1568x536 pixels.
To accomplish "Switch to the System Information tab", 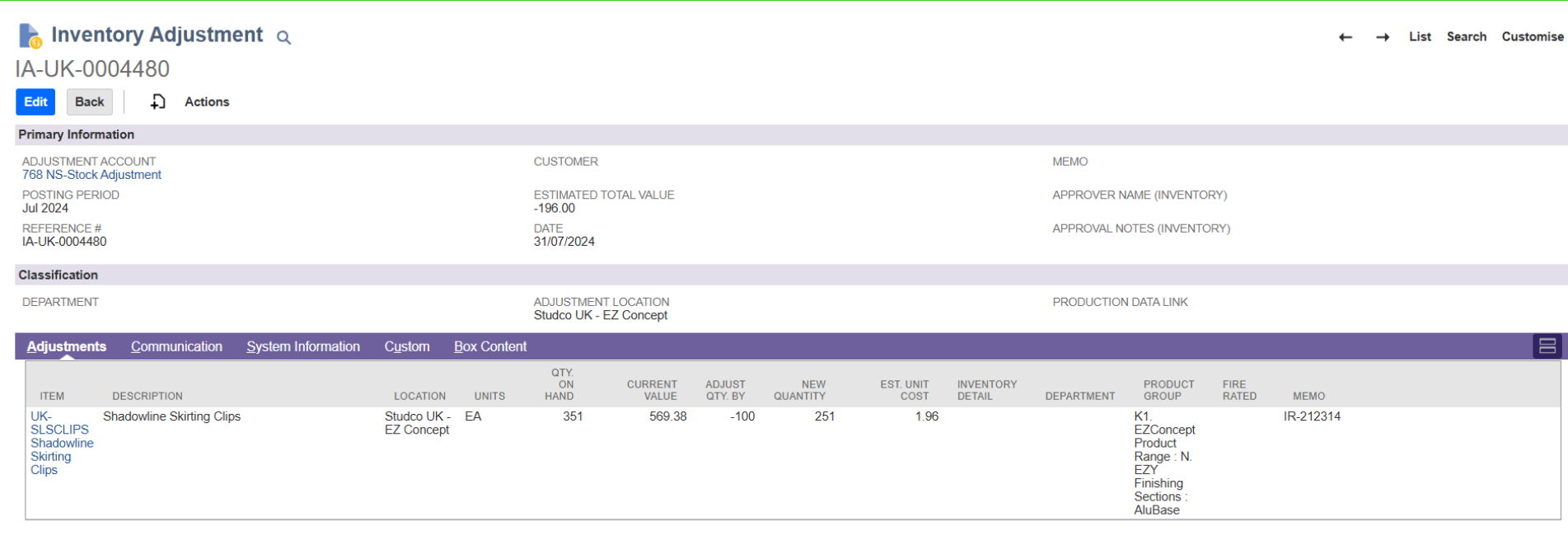I will (x=302, y=346).
